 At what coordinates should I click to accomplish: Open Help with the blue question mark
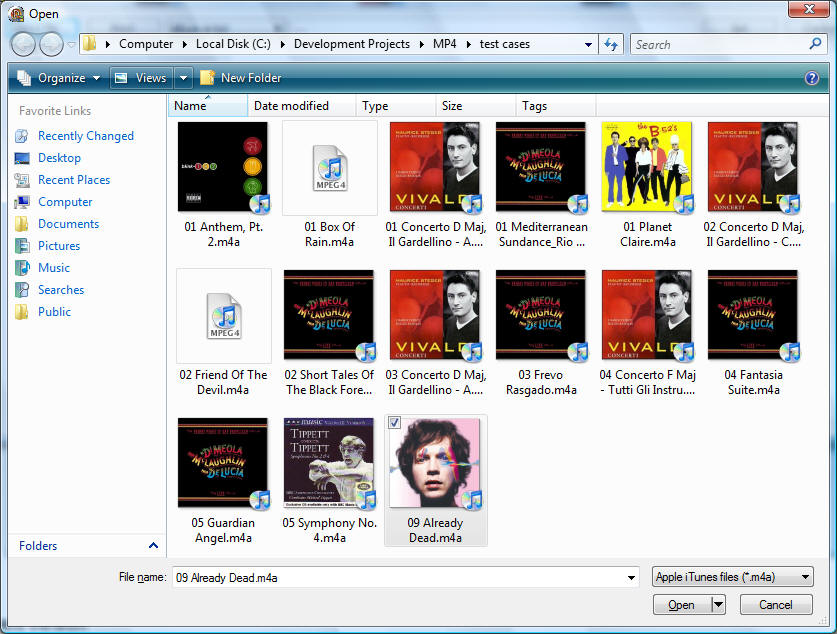click(x=811, y=78)
